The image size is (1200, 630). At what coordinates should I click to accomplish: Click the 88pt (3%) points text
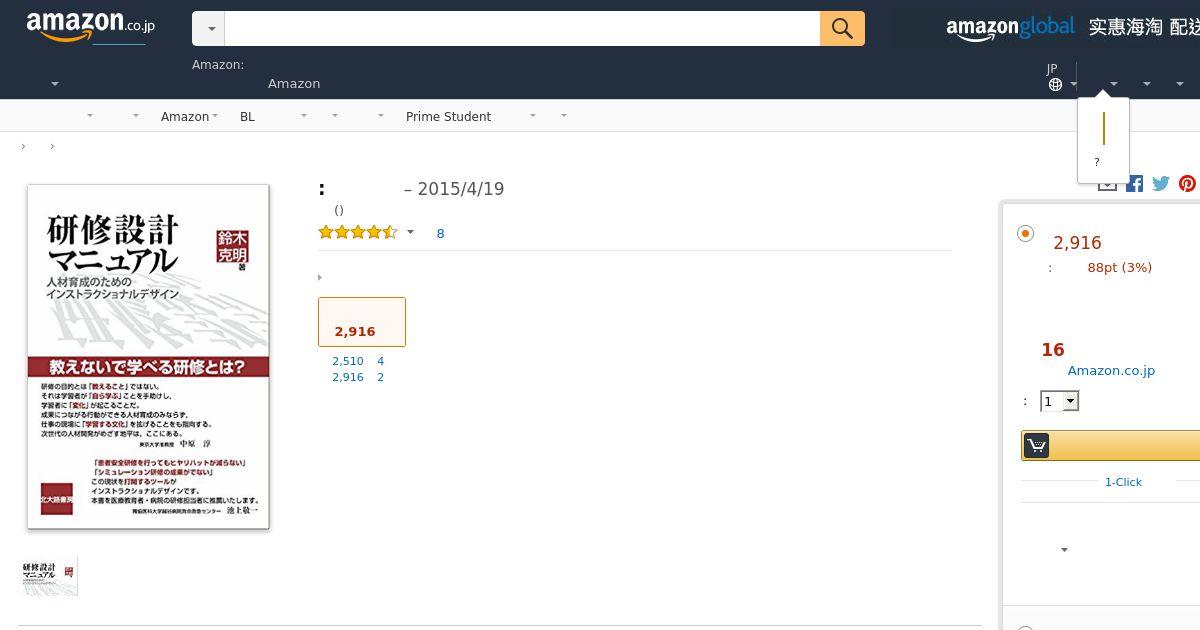click(x=1120, y=267)
